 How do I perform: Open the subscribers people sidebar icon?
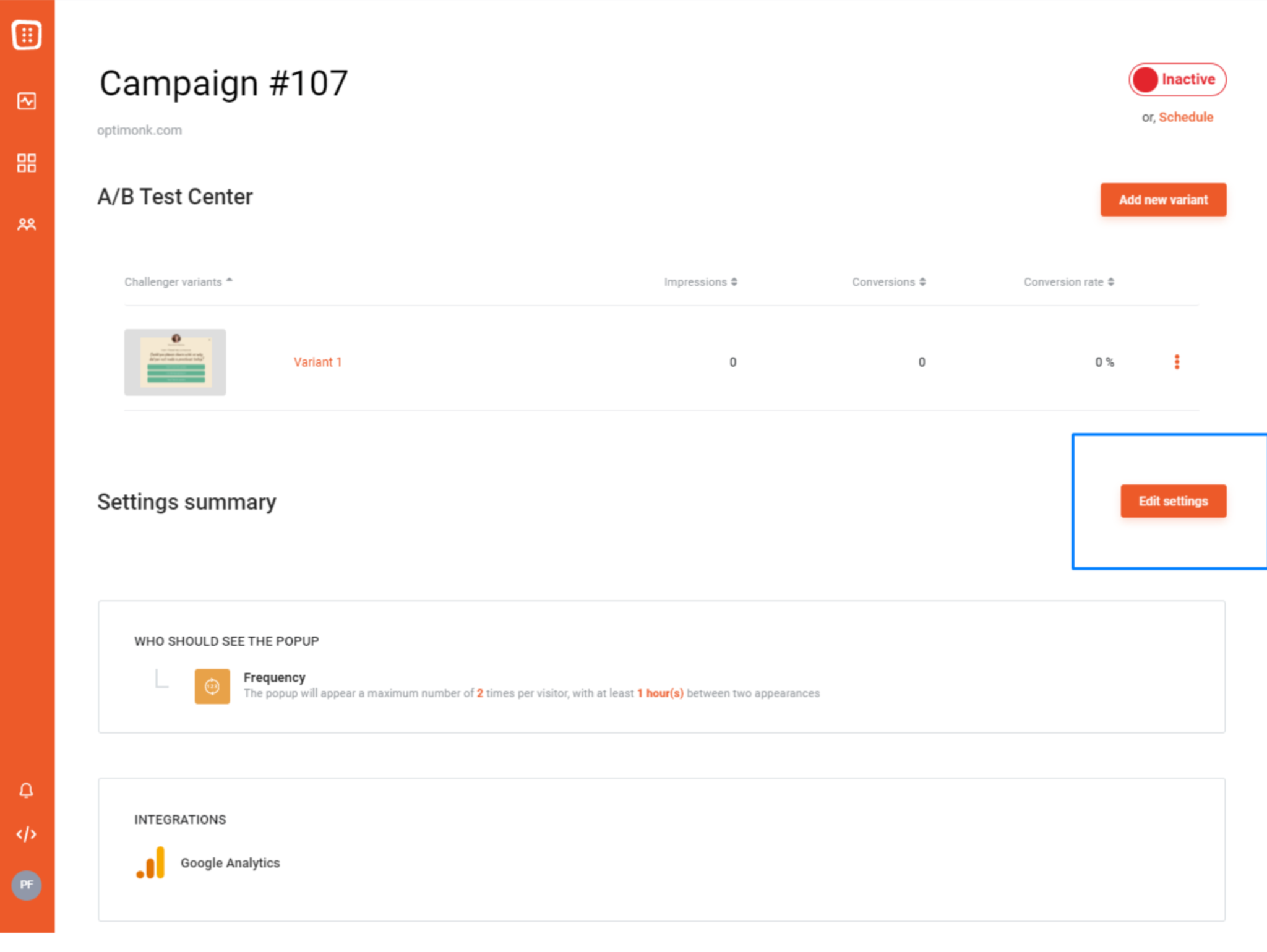click(x=27, y=224)
